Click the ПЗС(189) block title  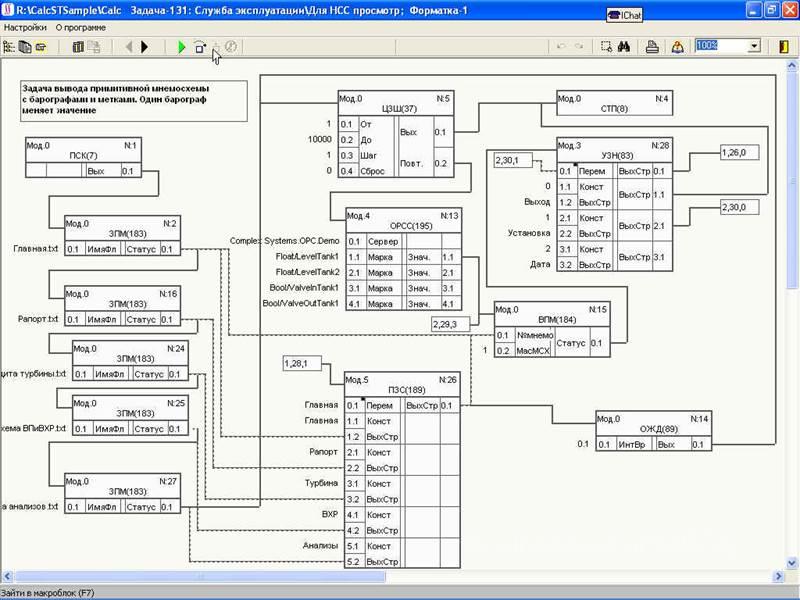point(400,392)
